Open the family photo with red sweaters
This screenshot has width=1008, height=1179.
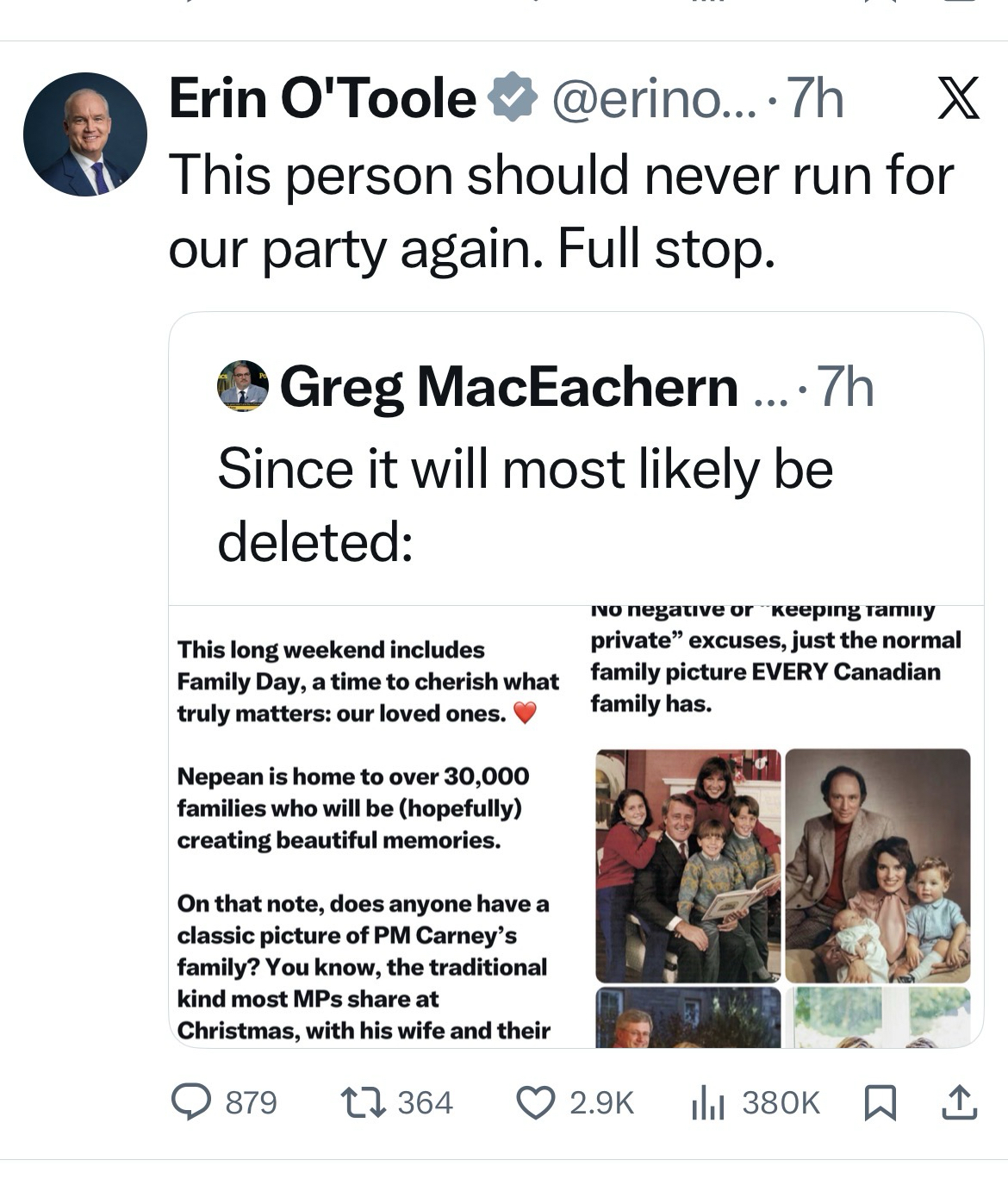[688, 865]
